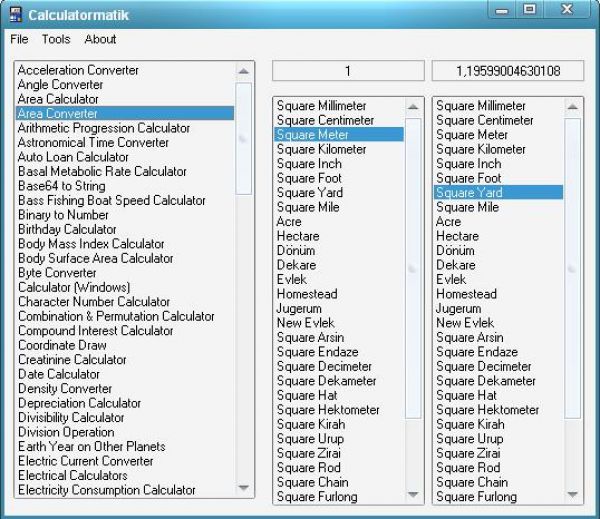Select Auto Loan Calculator
The width and height of the screenshot is (600, 519).
tap(125, 157)
